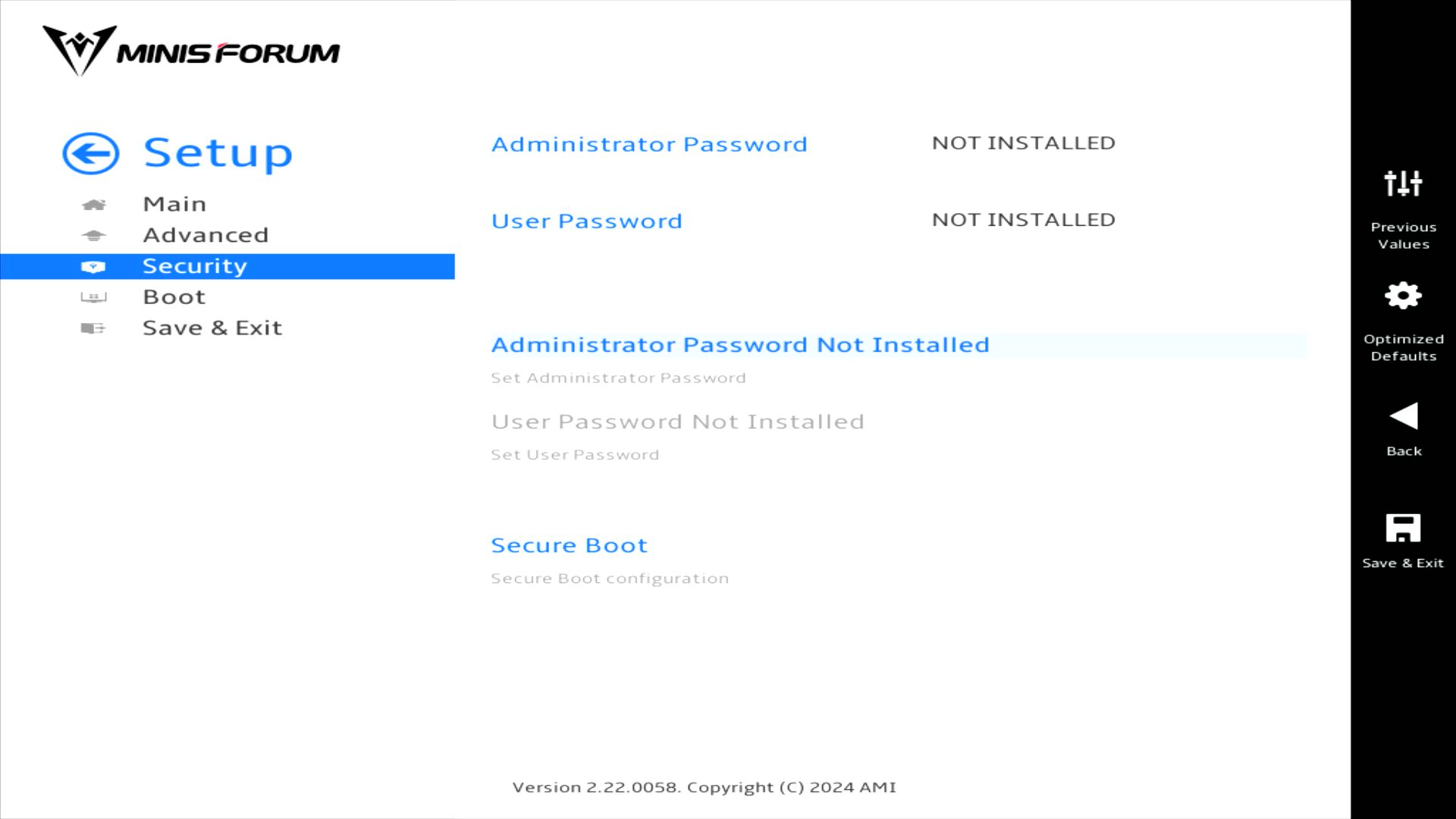Select the Boot menu section

coord(174,297)
